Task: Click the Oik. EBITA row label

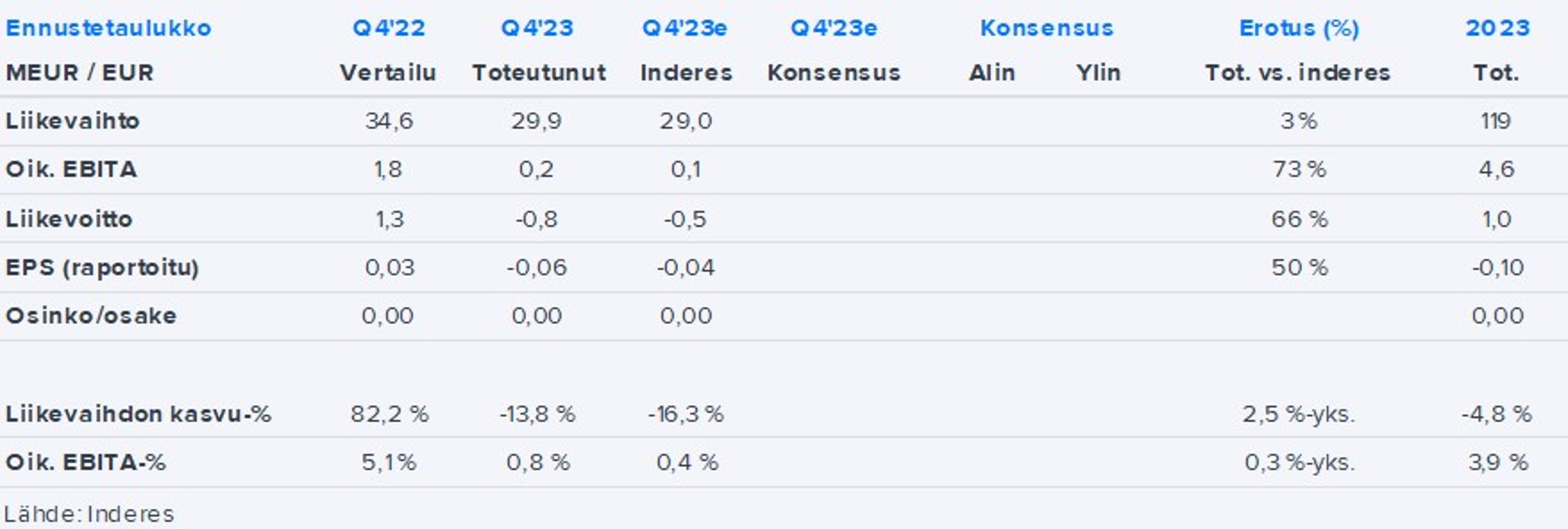Action: pos(71,169)
